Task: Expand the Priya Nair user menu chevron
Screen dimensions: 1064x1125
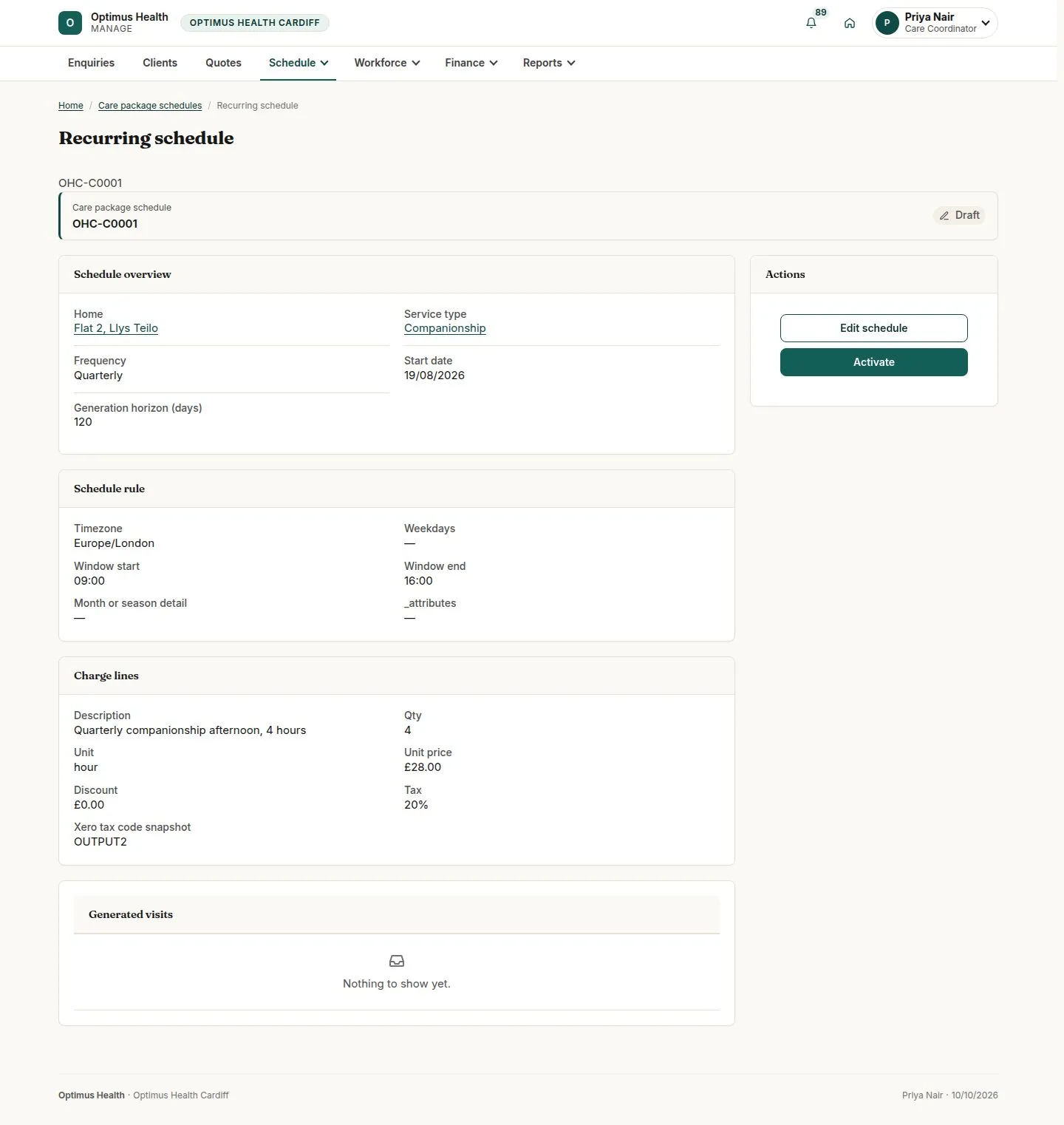Action: tap(986, 23)
